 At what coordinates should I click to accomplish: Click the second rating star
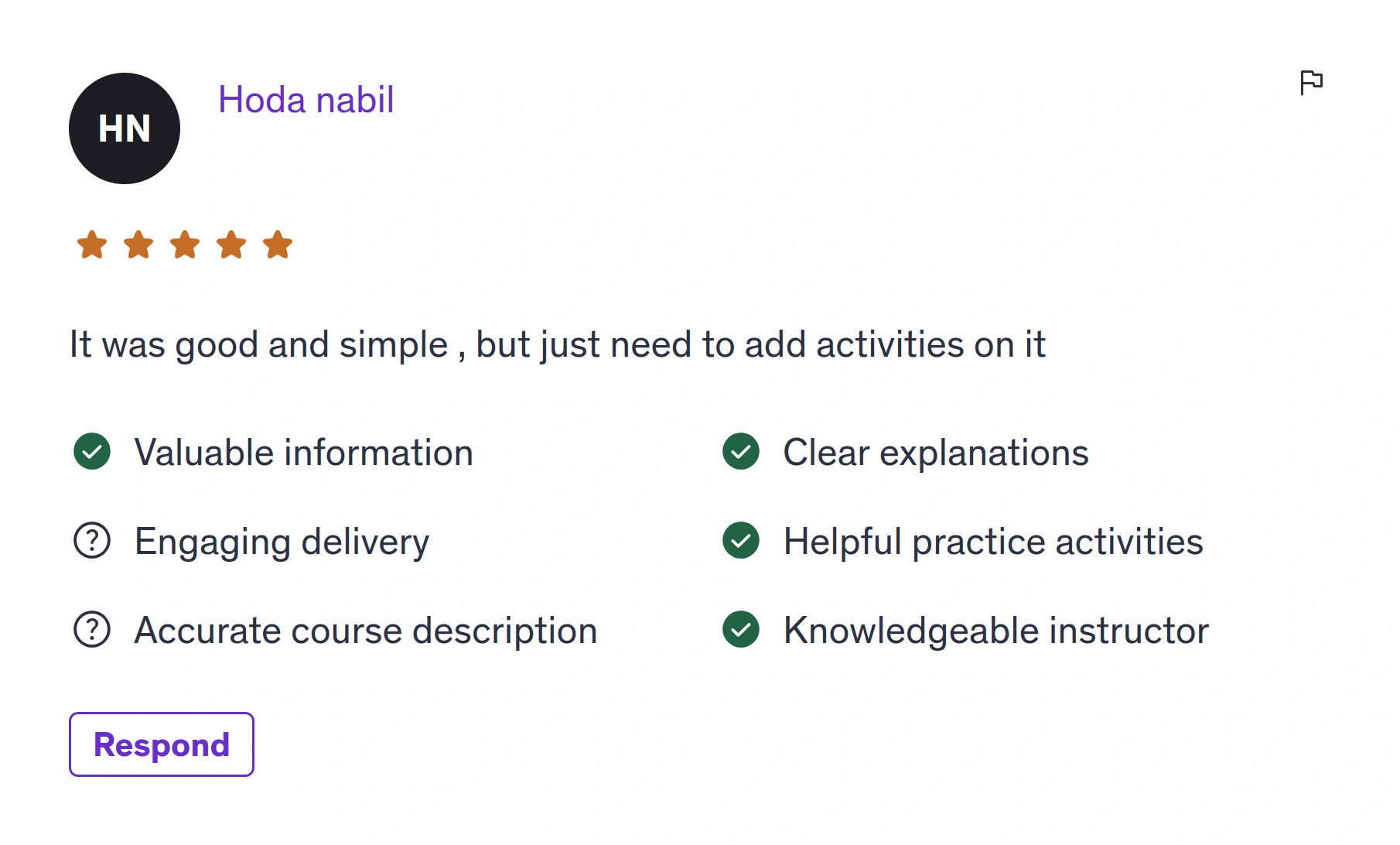point(138,245)
